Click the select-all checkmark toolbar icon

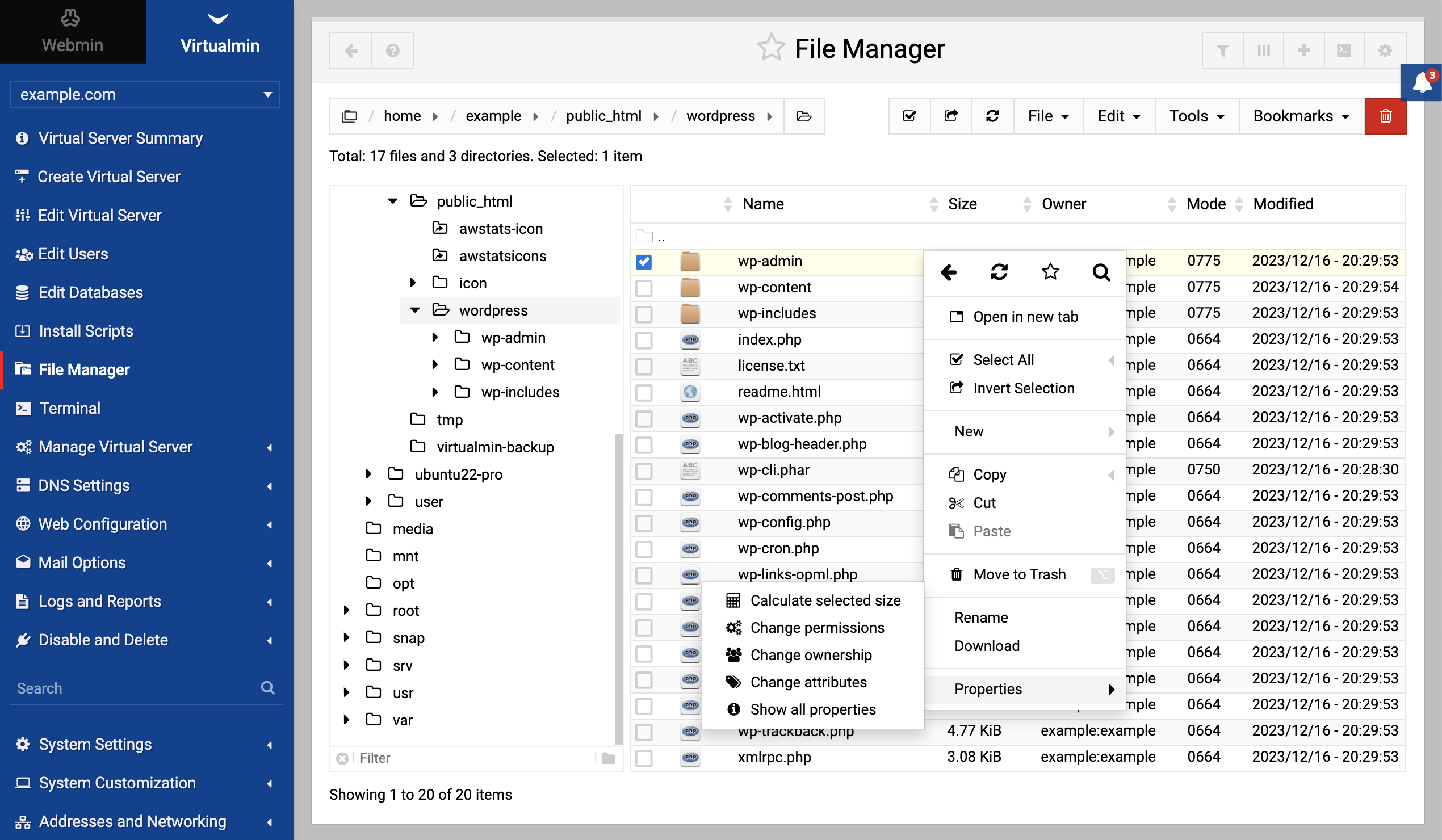coord(909,116)
